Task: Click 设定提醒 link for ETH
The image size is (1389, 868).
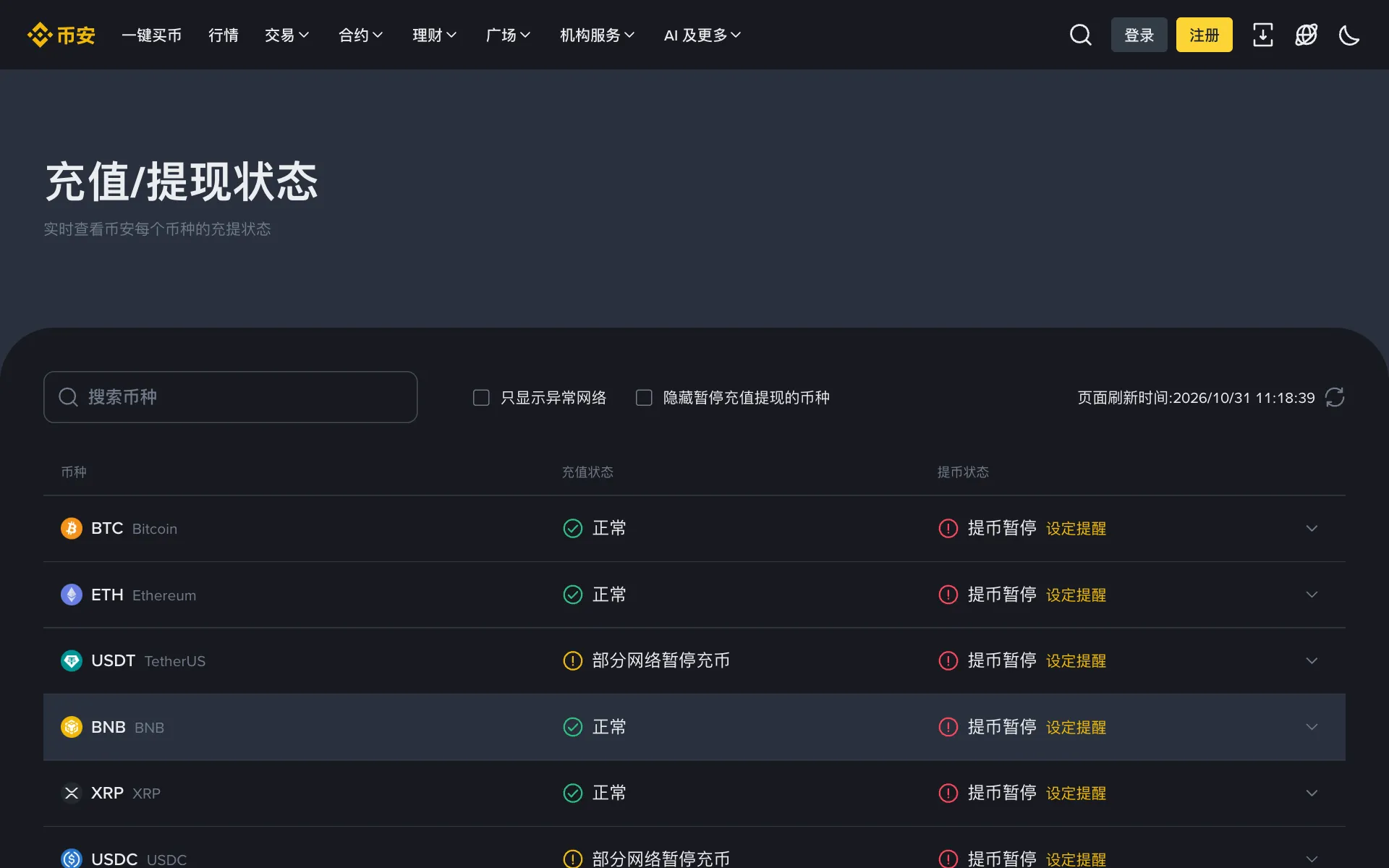Action: tap(1076, 595)
